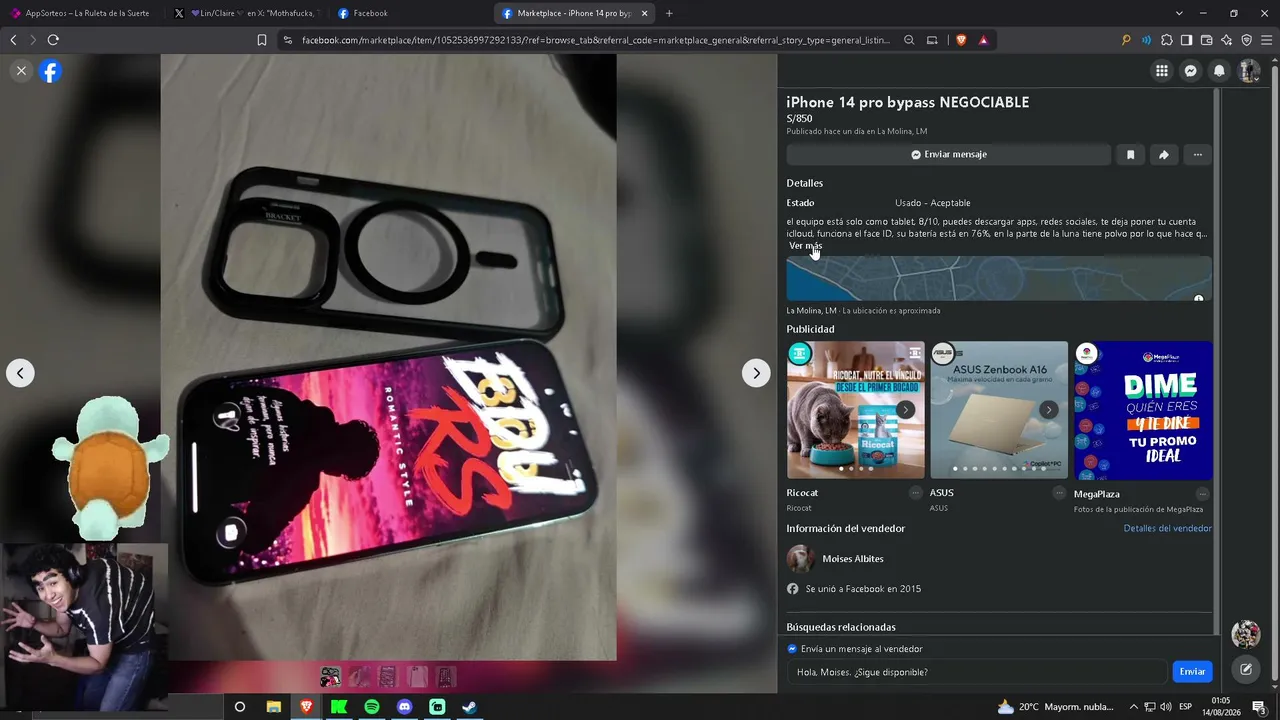Send the message with Enviar
The height and width of the screenshot is (720, 1280).
1192,672
